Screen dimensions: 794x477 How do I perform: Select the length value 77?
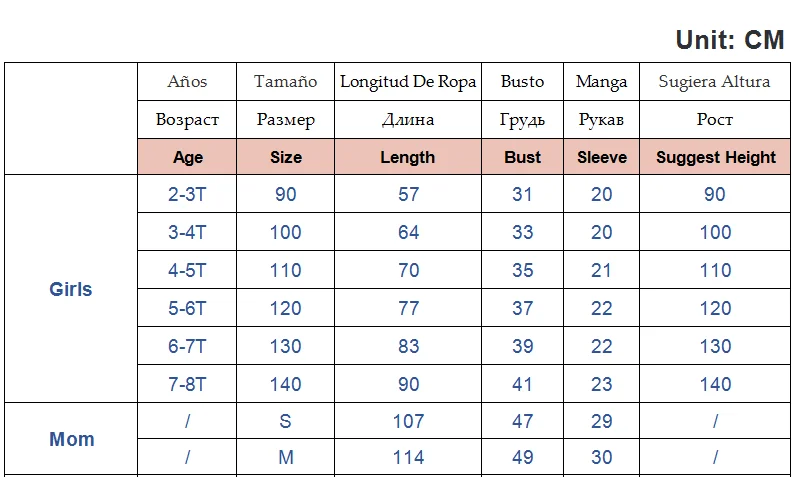[408, 308]
